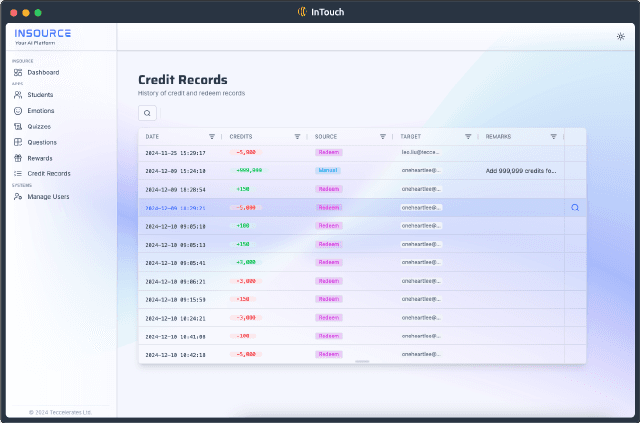The width and height of the screenshot is (640, 423).
Task: Click the Questions sidebar icon
Action: click(18, 142)
